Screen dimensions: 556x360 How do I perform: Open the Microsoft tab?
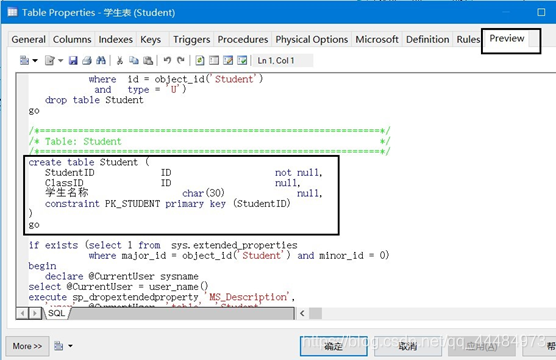pos(377,39)
